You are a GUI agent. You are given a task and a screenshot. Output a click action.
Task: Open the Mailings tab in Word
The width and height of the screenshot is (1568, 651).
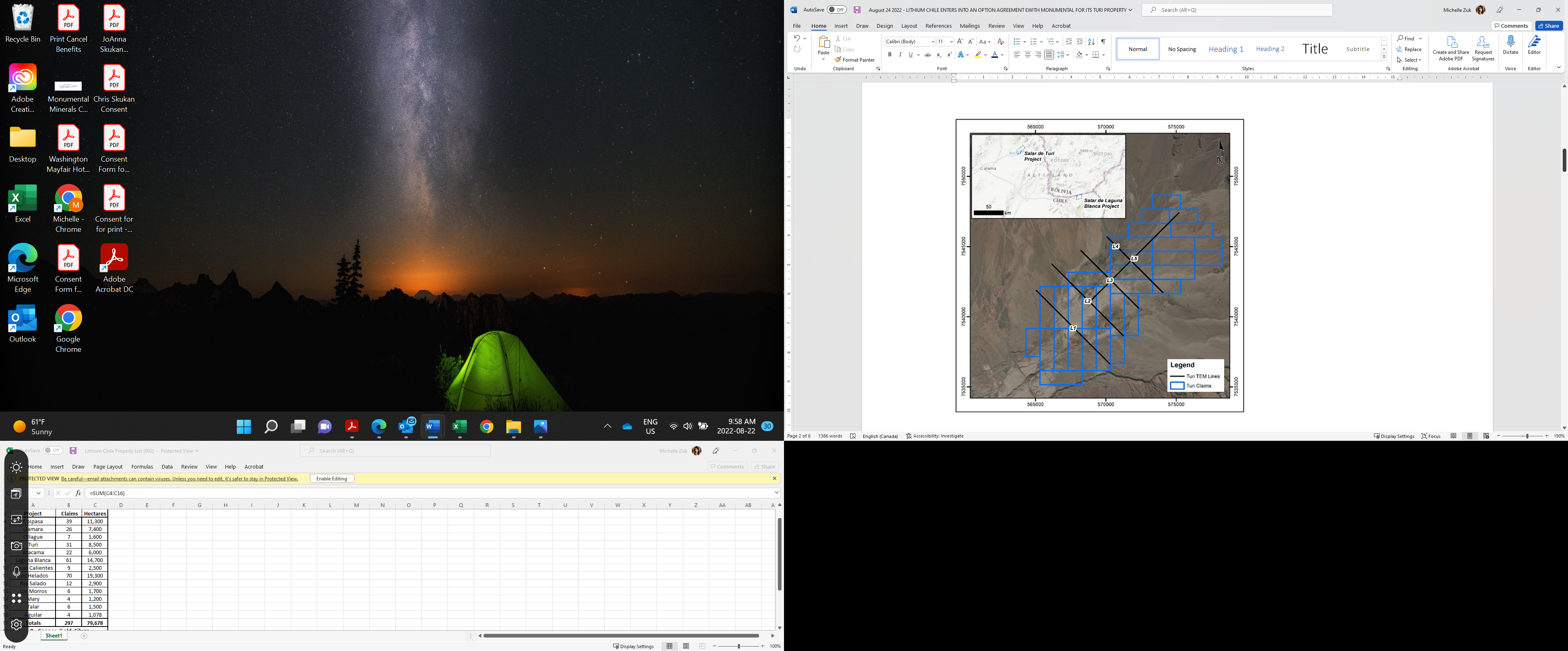(970, 26)
